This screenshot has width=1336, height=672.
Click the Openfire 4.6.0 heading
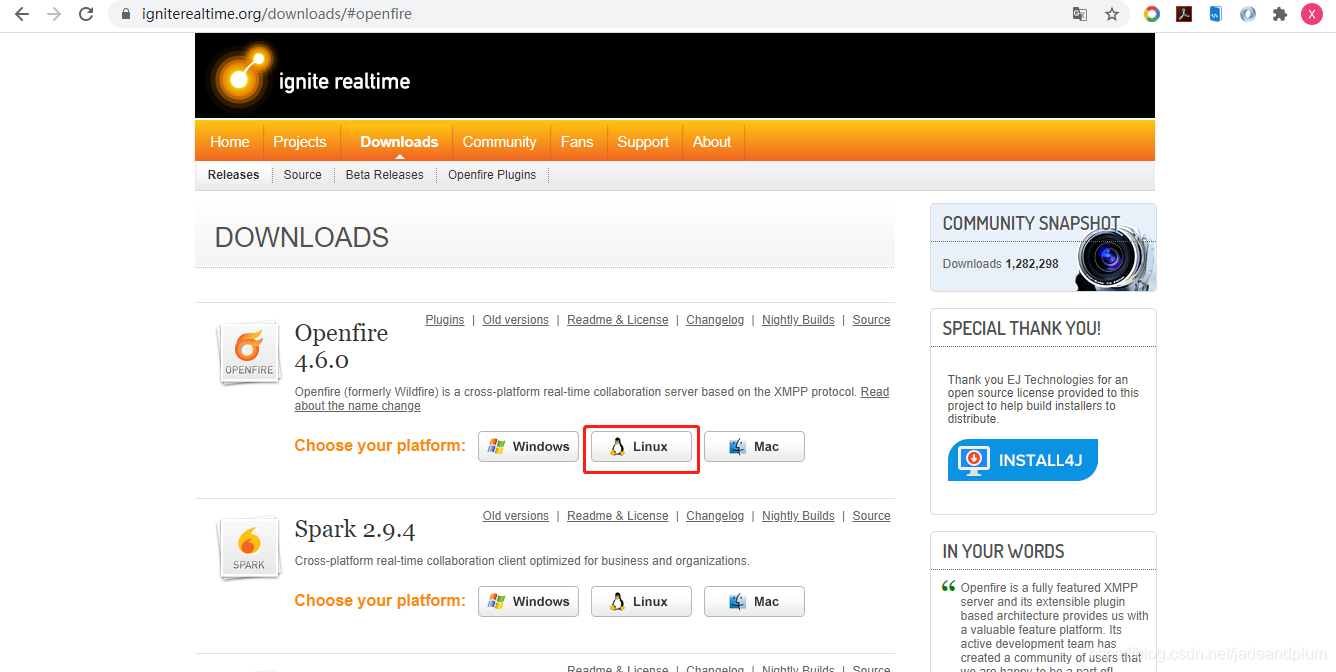[341, 346]
